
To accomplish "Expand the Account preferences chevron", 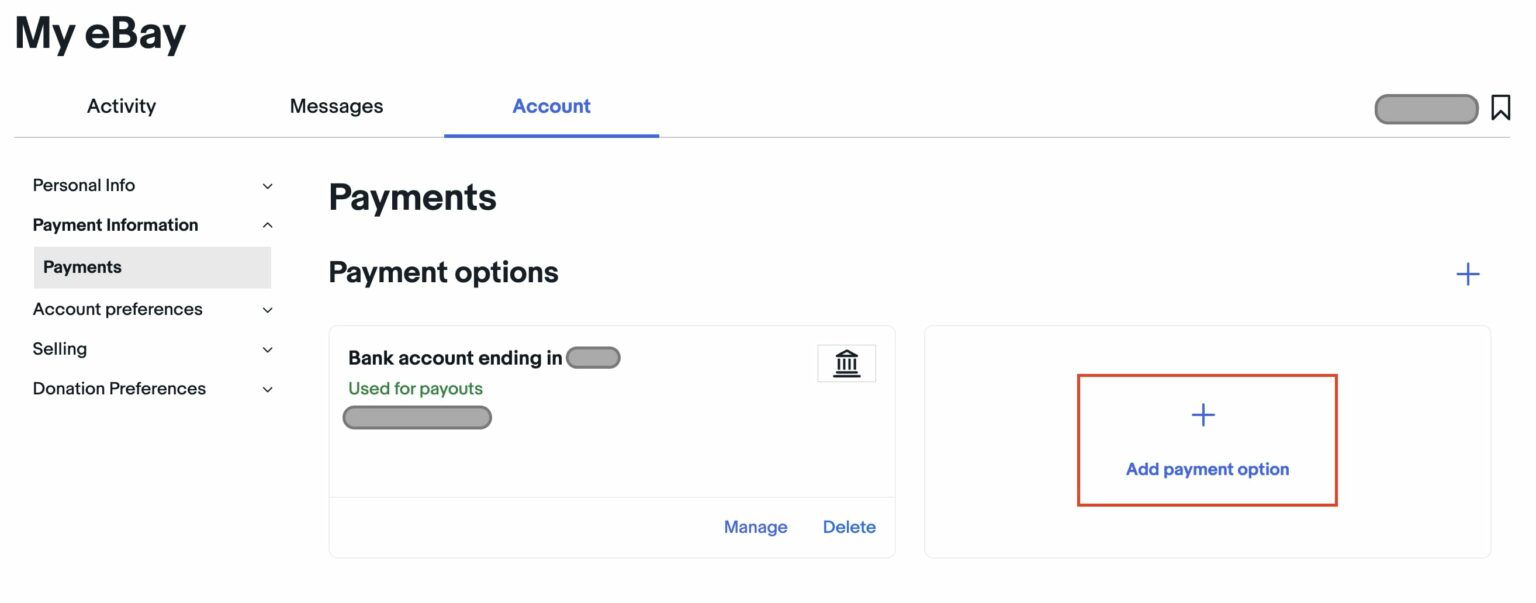I will coord(267,310).
